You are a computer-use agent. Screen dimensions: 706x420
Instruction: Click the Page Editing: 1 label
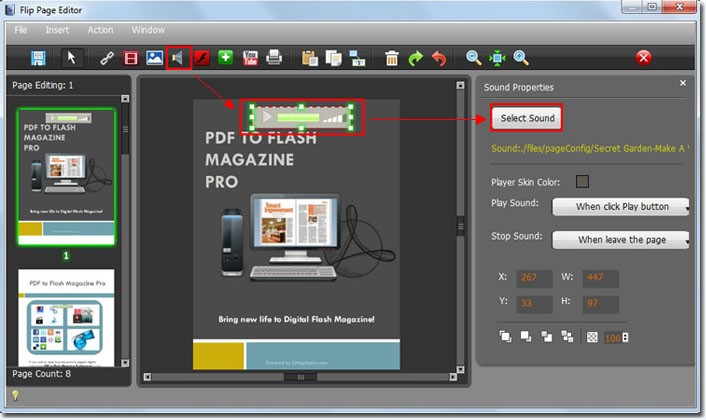42,85
